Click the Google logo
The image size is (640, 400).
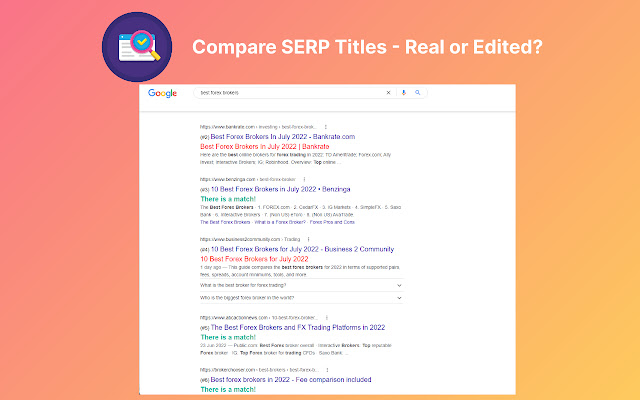[162, 93]
